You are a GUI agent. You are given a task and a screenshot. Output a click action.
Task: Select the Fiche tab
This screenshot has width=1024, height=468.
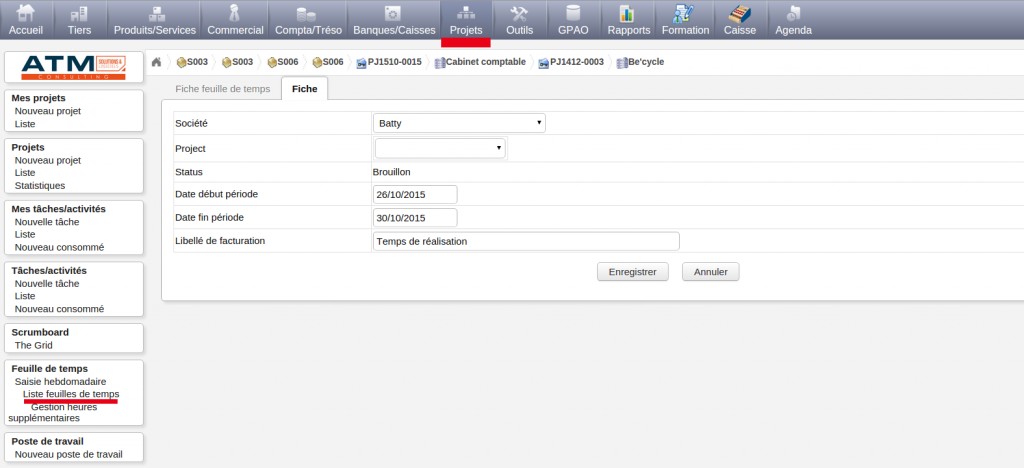tap(304, 89)
